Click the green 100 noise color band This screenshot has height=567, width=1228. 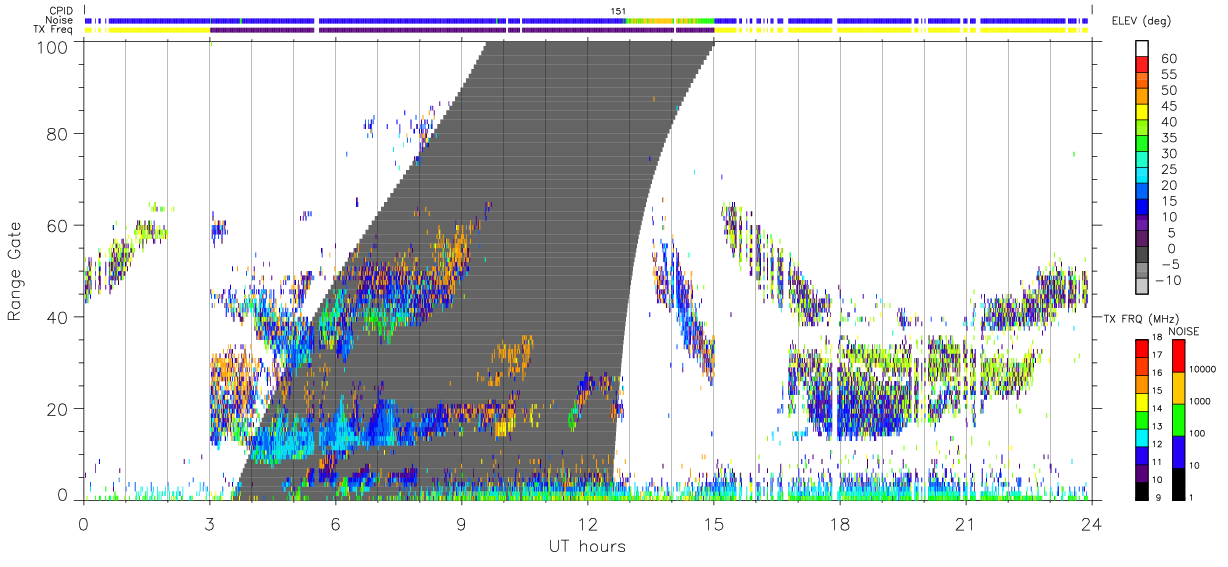[x=1179, y=420]
